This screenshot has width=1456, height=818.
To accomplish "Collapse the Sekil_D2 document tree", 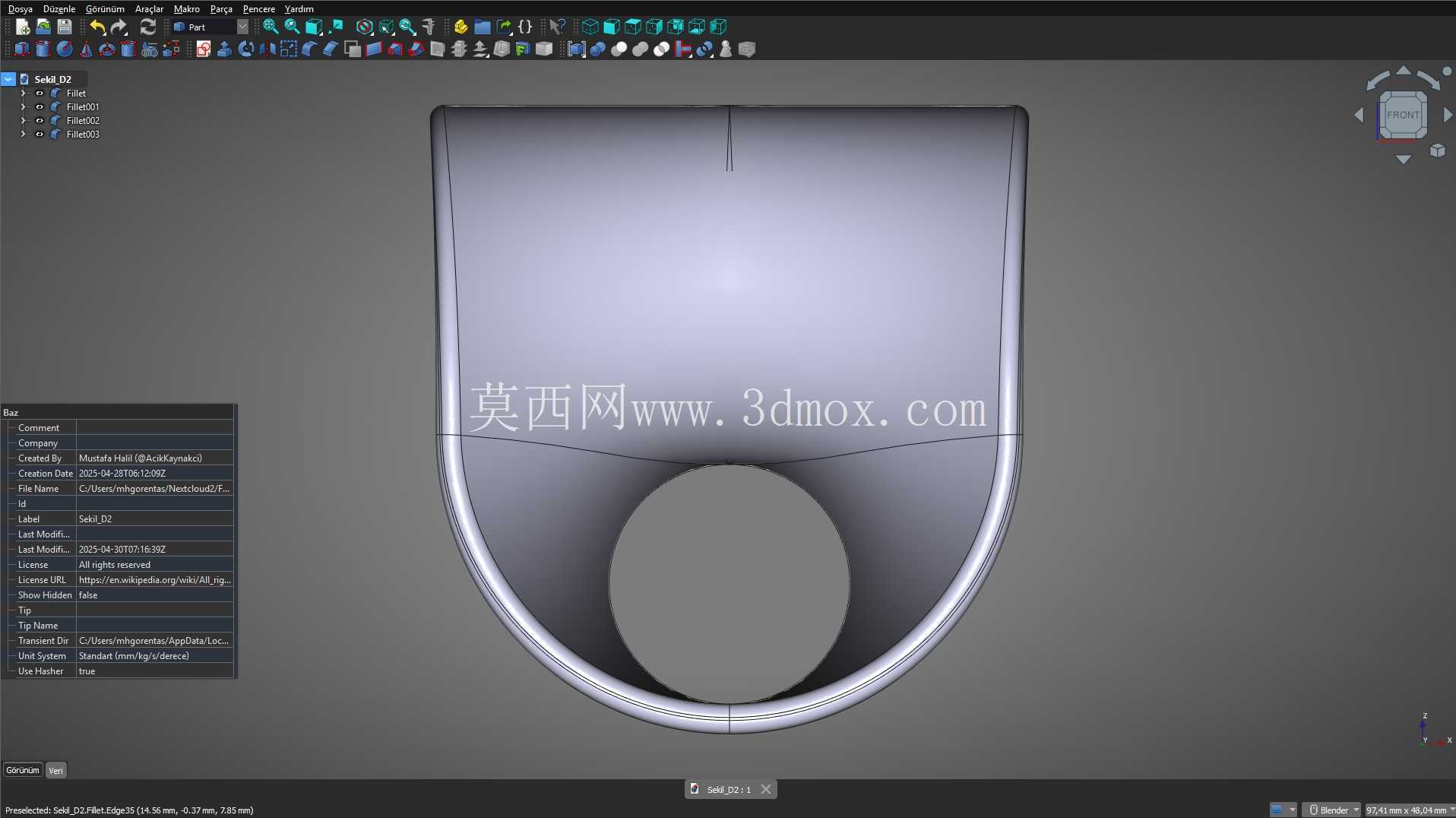I will click(x=8, y=79).
